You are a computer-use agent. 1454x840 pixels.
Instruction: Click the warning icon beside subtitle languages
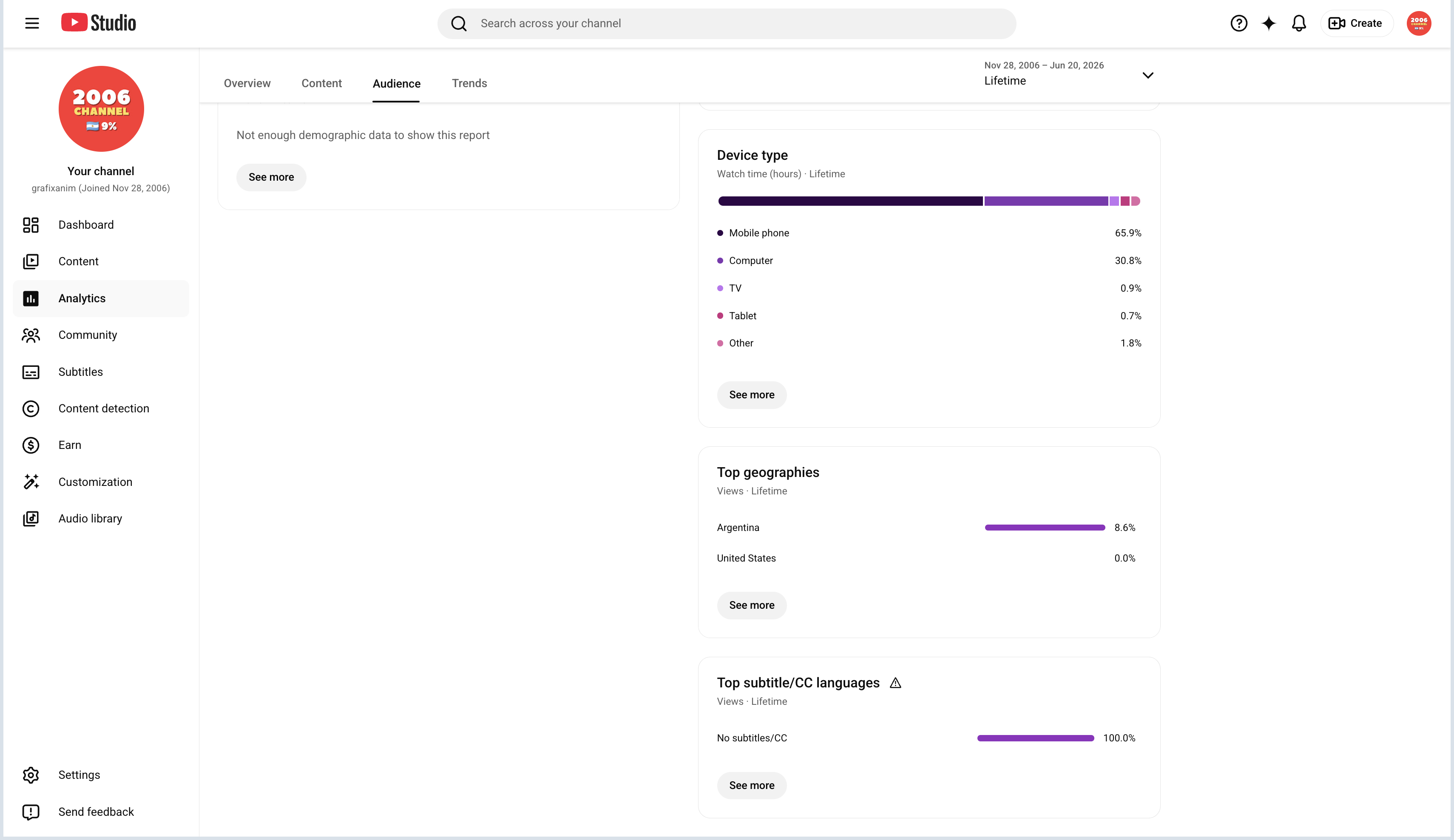coord(895,683)
